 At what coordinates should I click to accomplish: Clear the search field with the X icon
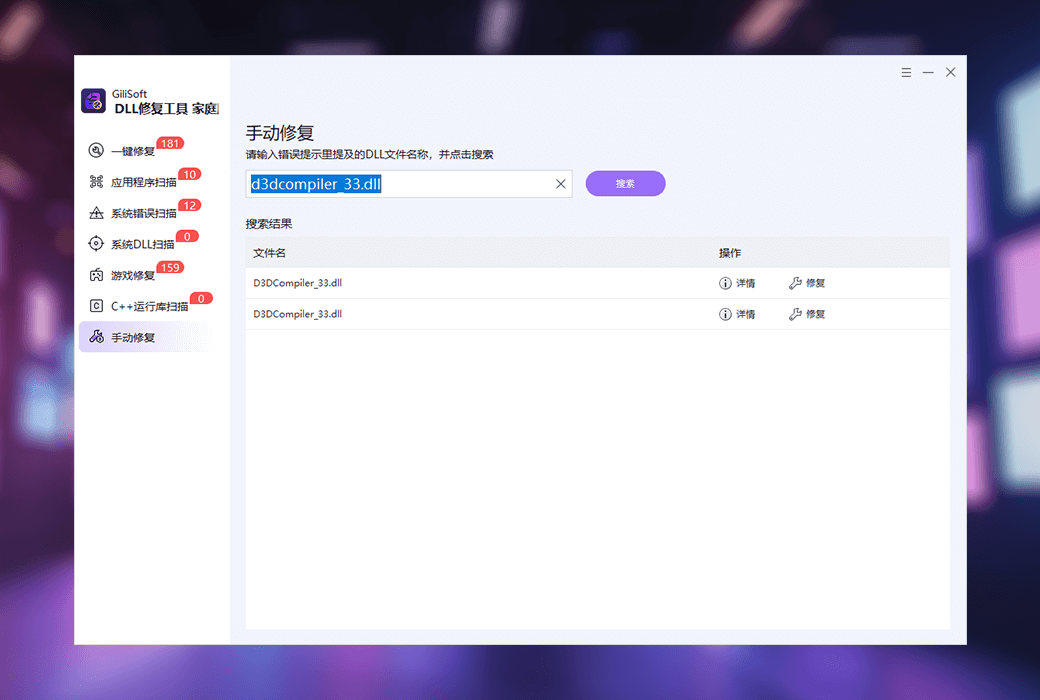[x=560, y=184]
